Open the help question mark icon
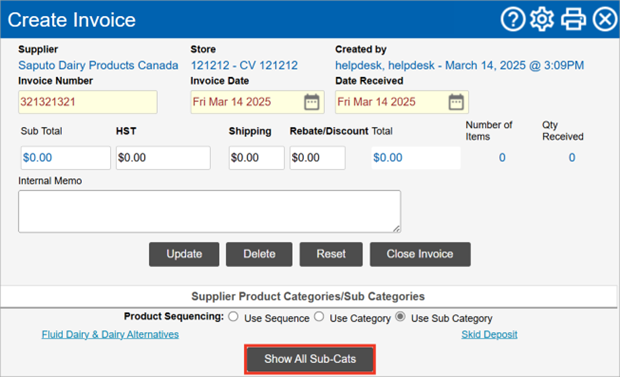Screen dimensions: 620x377 point(513,19)
